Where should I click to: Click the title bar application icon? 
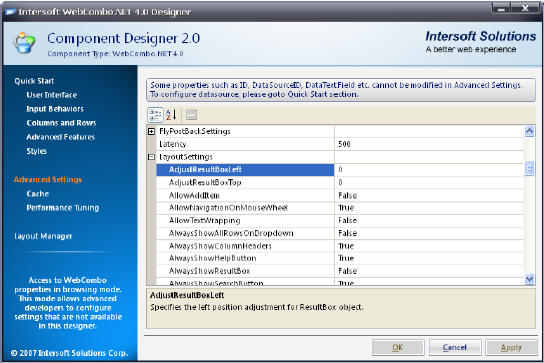point(10,12)
